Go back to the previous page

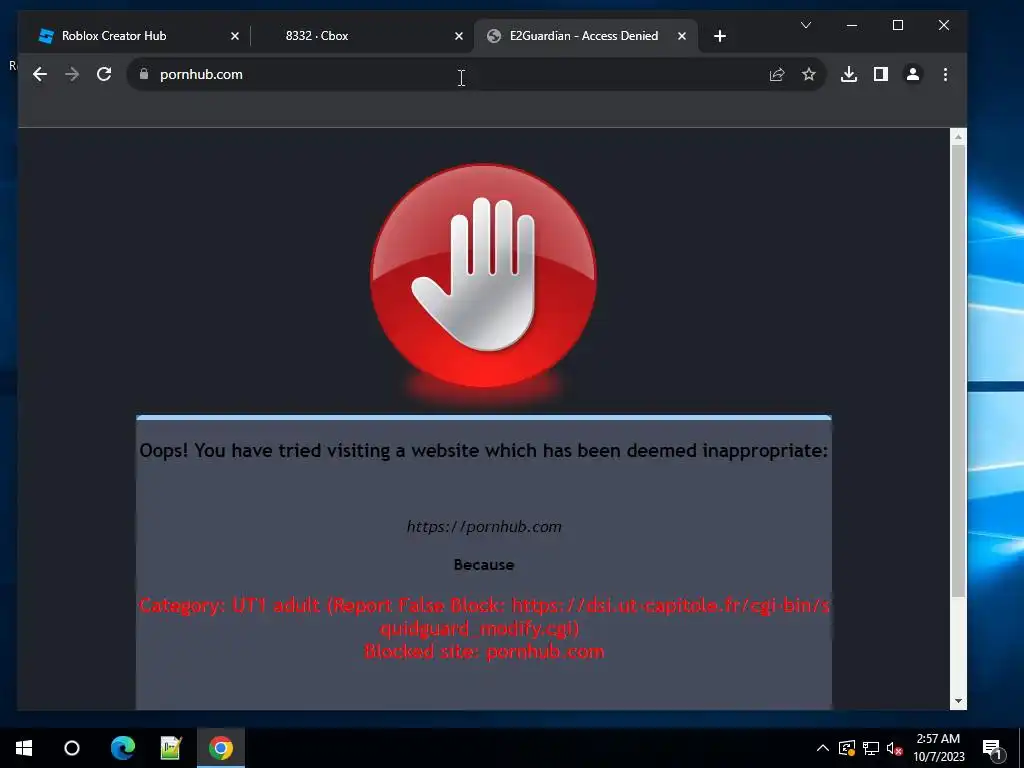click(x=40, y=74)
